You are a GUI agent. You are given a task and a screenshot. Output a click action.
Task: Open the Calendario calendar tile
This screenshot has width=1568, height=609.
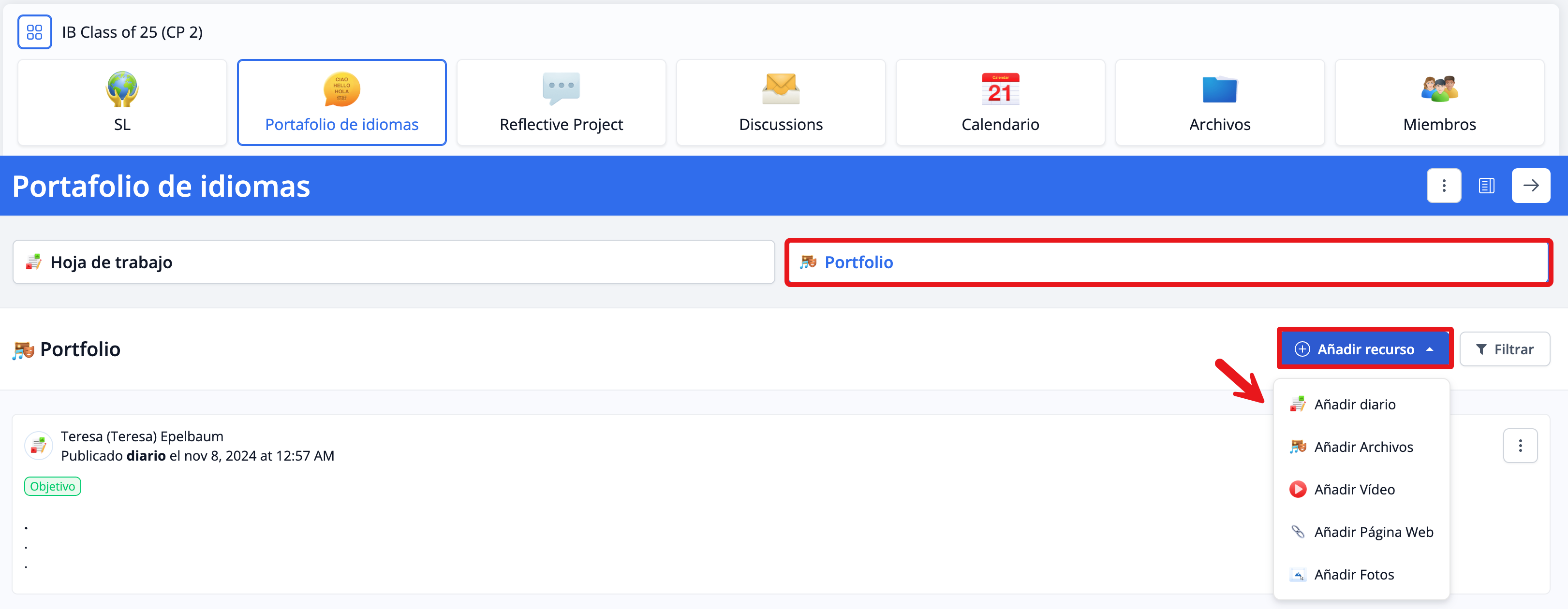tap(1000, 102)
